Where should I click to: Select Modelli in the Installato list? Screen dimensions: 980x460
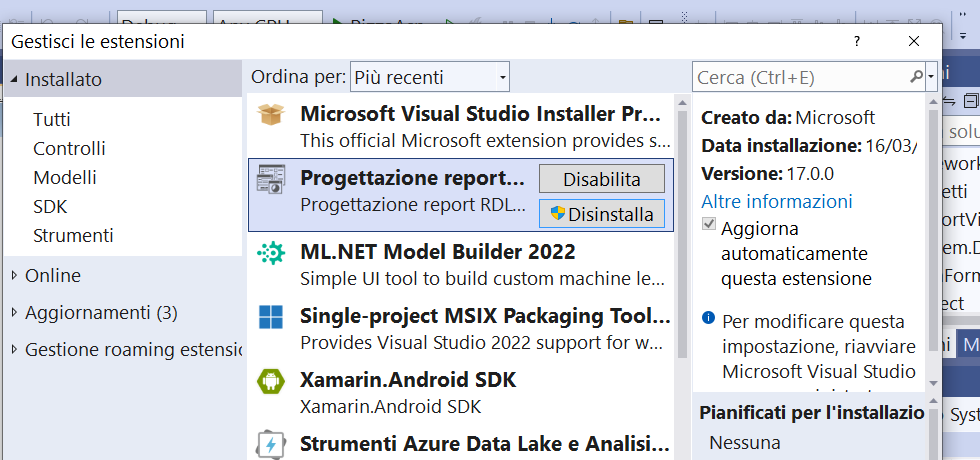(x=64, y=178)
